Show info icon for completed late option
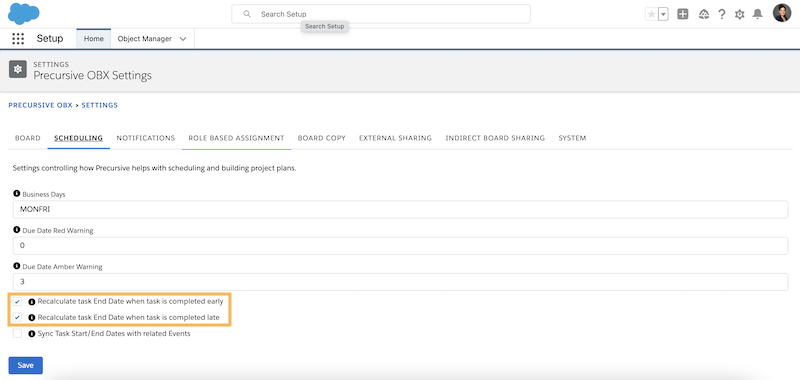 32,317
